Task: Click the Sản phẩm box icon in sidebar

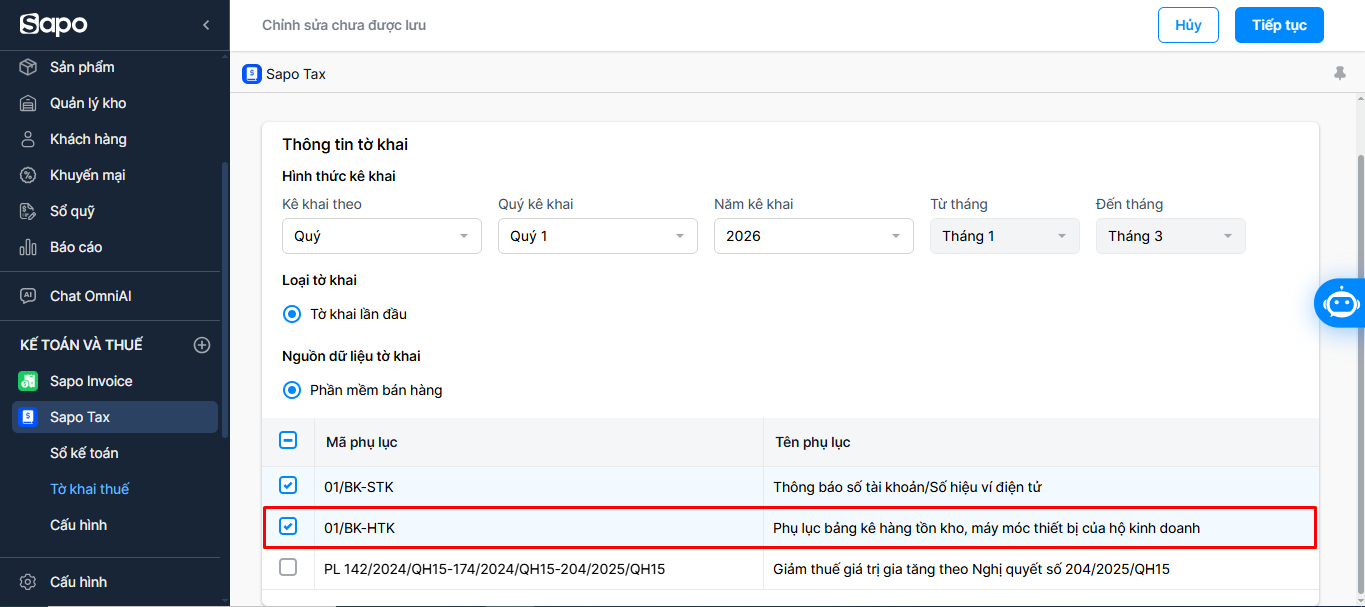Action: click(x=29, y=67)
